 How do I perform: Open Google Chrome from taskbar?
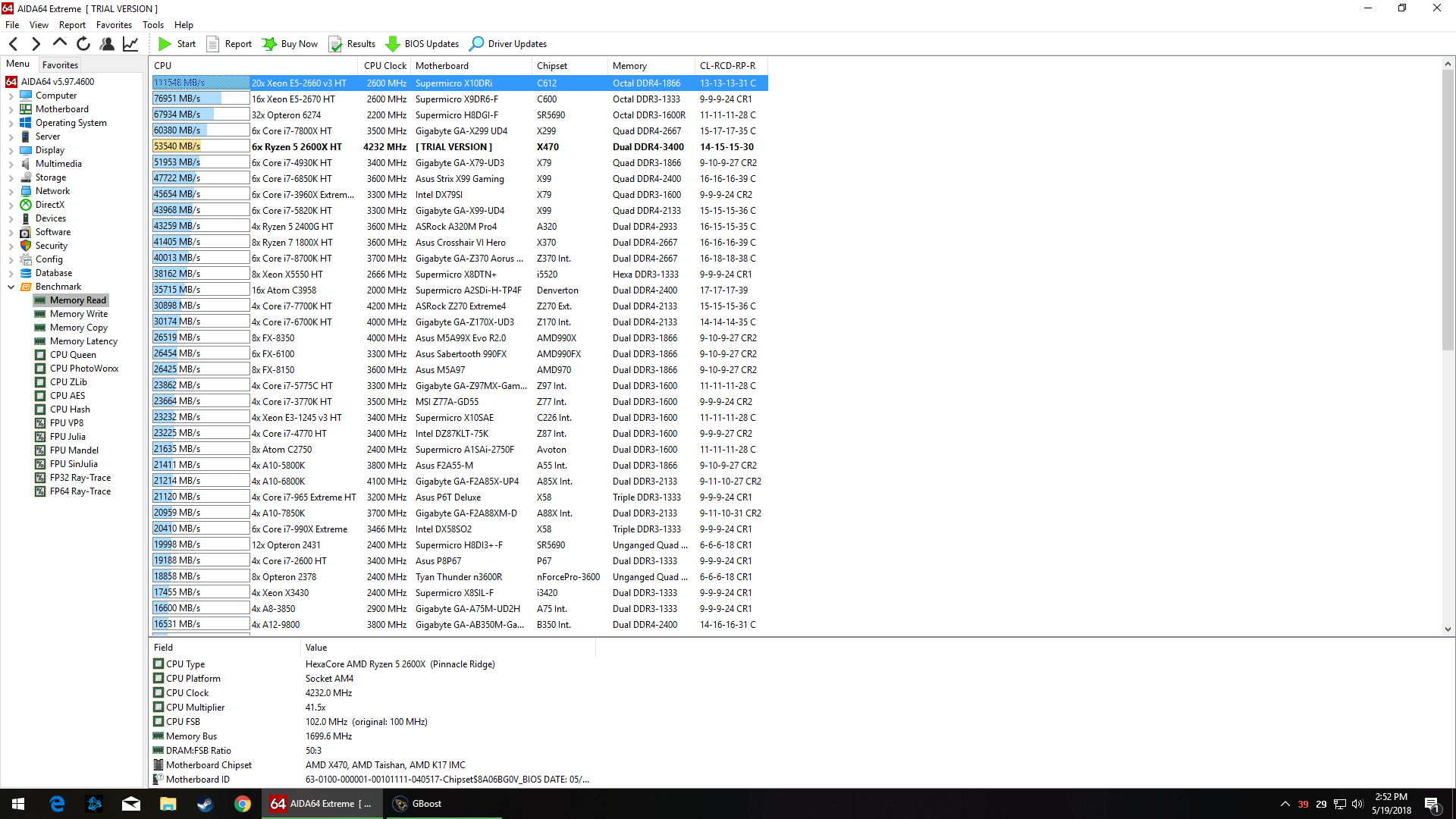[243, 804]
